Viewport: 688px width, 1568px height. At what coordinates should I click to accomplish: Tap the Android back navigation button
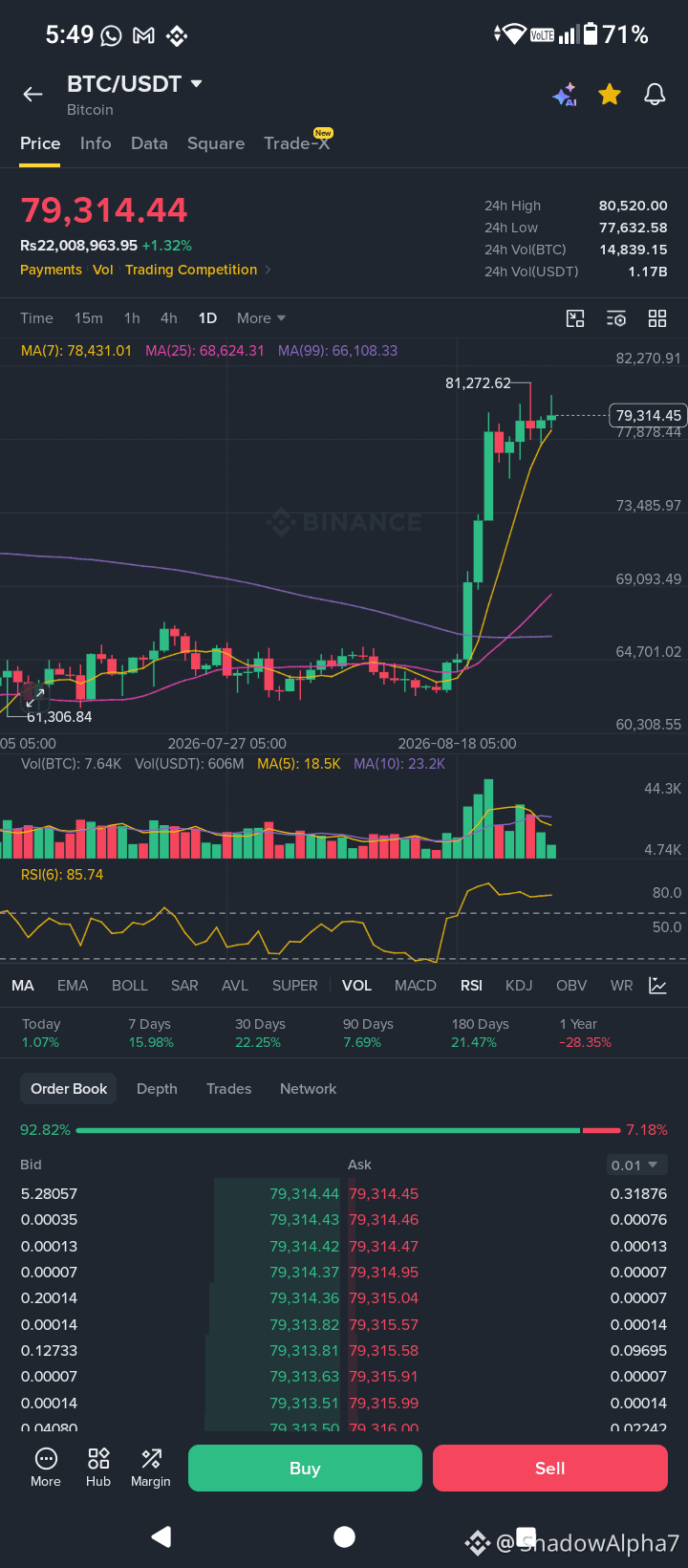pos(161,1536)
